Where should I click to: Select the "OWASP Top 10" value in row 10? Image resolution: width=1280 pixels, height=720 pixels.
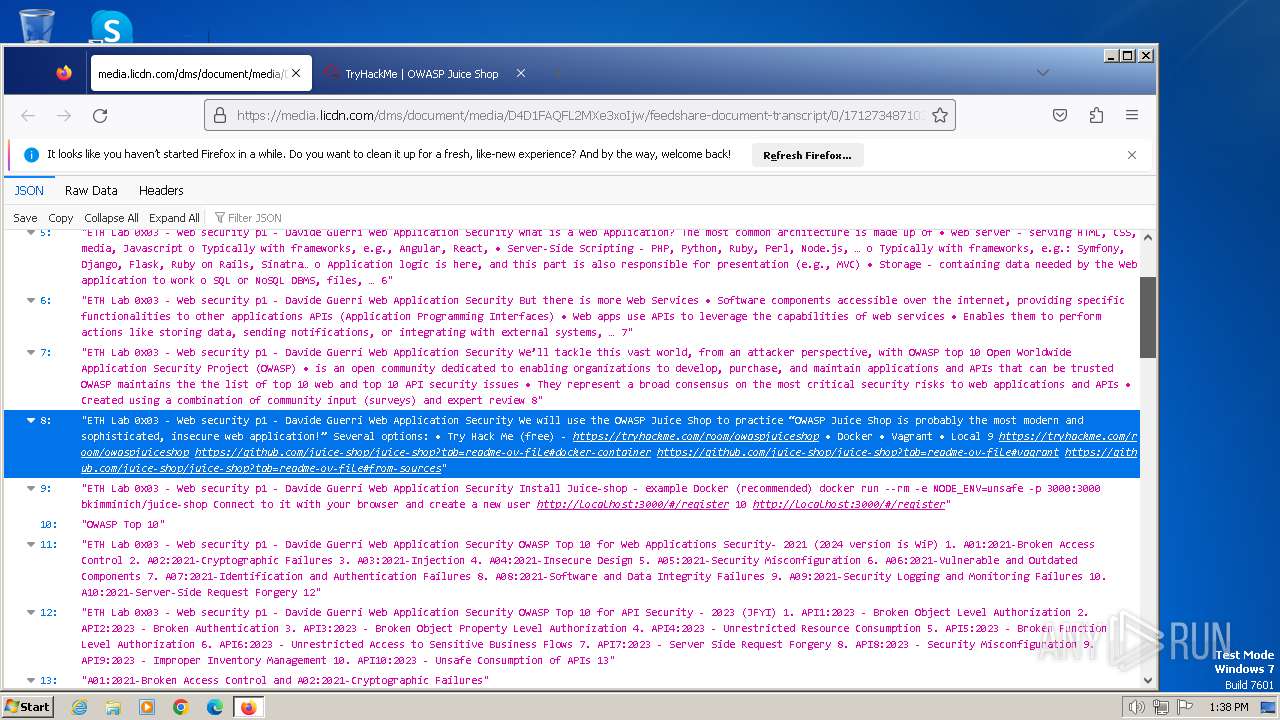tap(123, 524)
